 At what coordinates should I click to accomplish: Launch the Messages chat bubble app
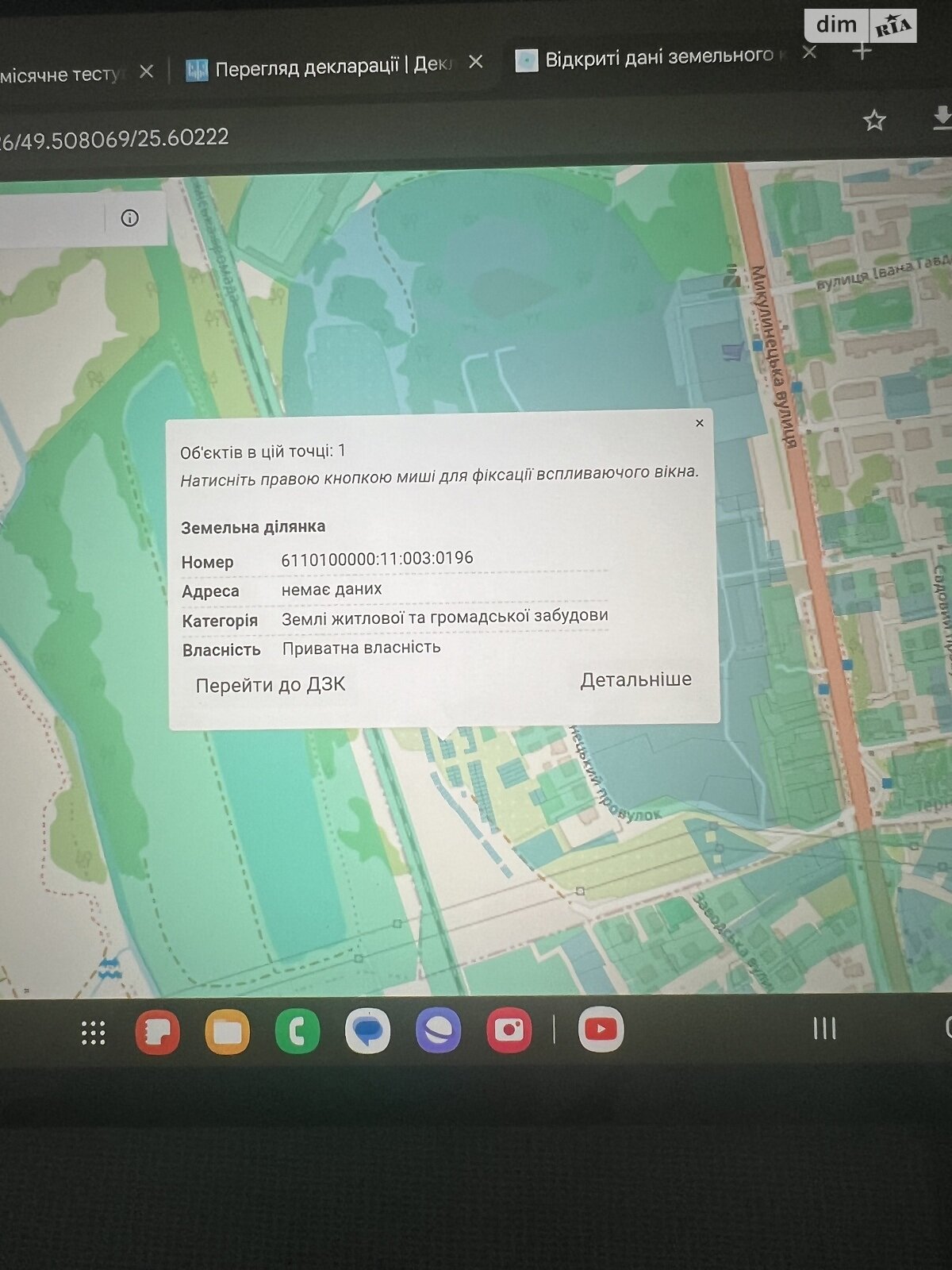367,1031
